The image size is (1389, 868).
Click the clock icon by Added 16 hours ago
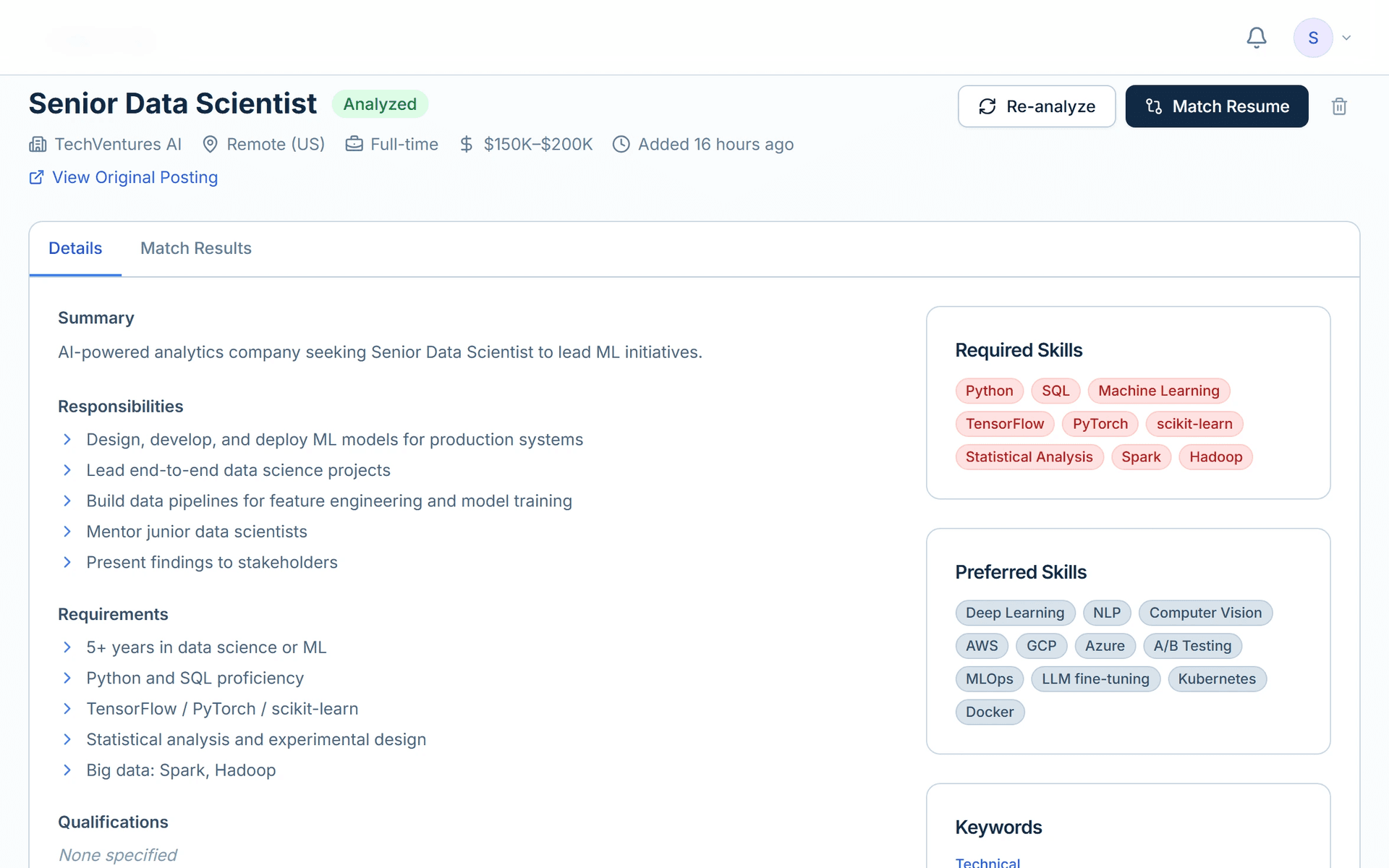pos(621,144)
